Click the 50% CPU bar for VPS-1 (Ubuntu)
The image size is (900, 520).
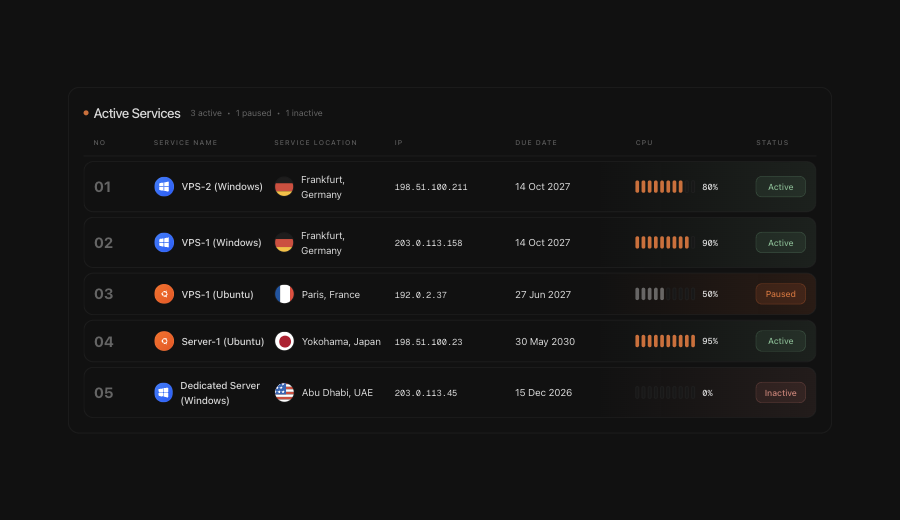tap(665, 294)
